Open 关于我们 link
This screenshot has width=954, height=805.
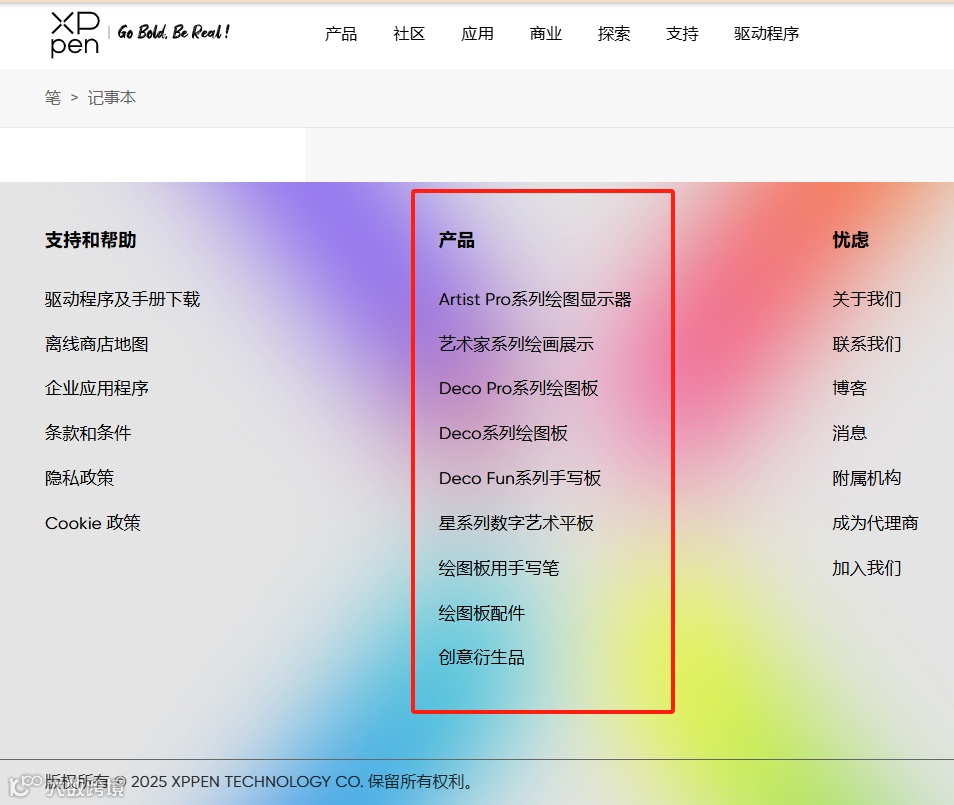point(866,299)
